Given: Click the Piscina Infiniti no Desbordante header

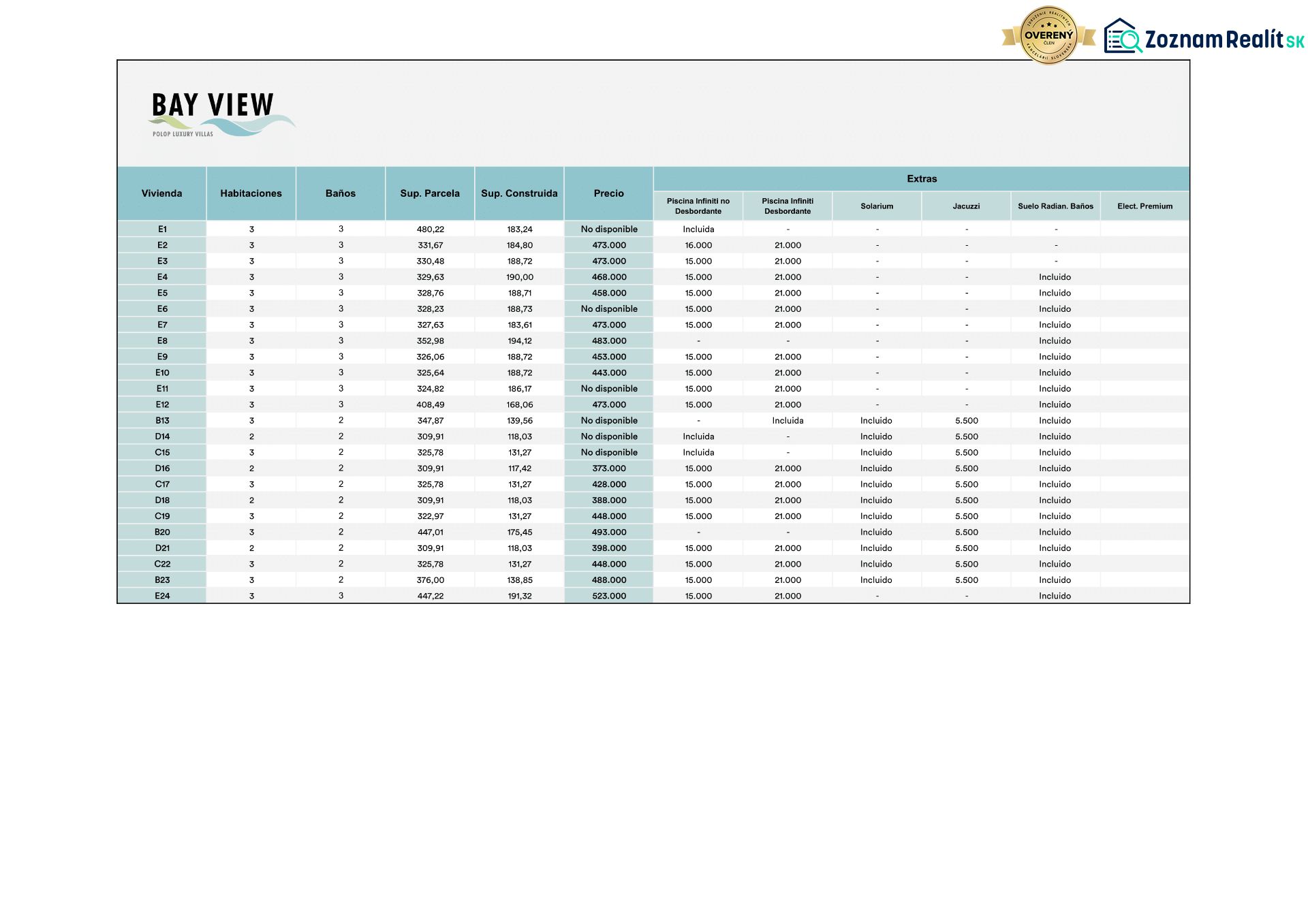Looking at the screenshot, I should click(698, 206).
